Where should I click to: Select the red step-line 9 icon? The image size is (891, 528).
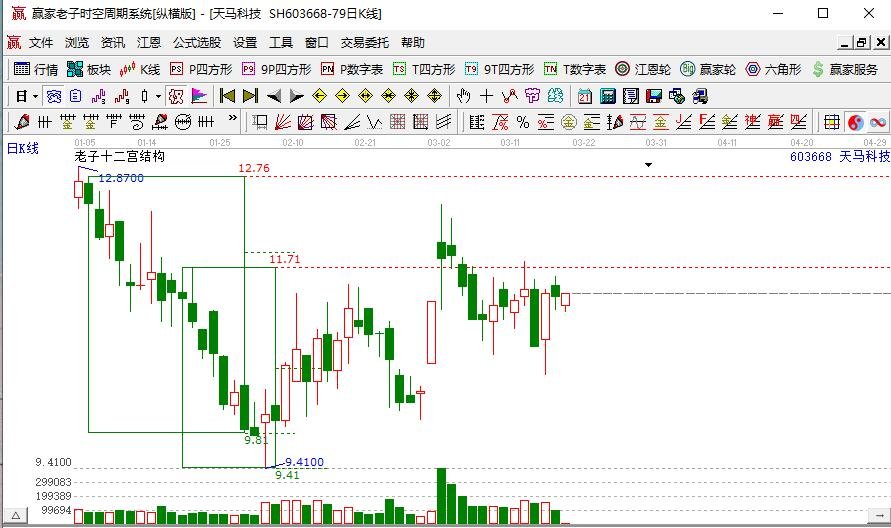(122, 96)
